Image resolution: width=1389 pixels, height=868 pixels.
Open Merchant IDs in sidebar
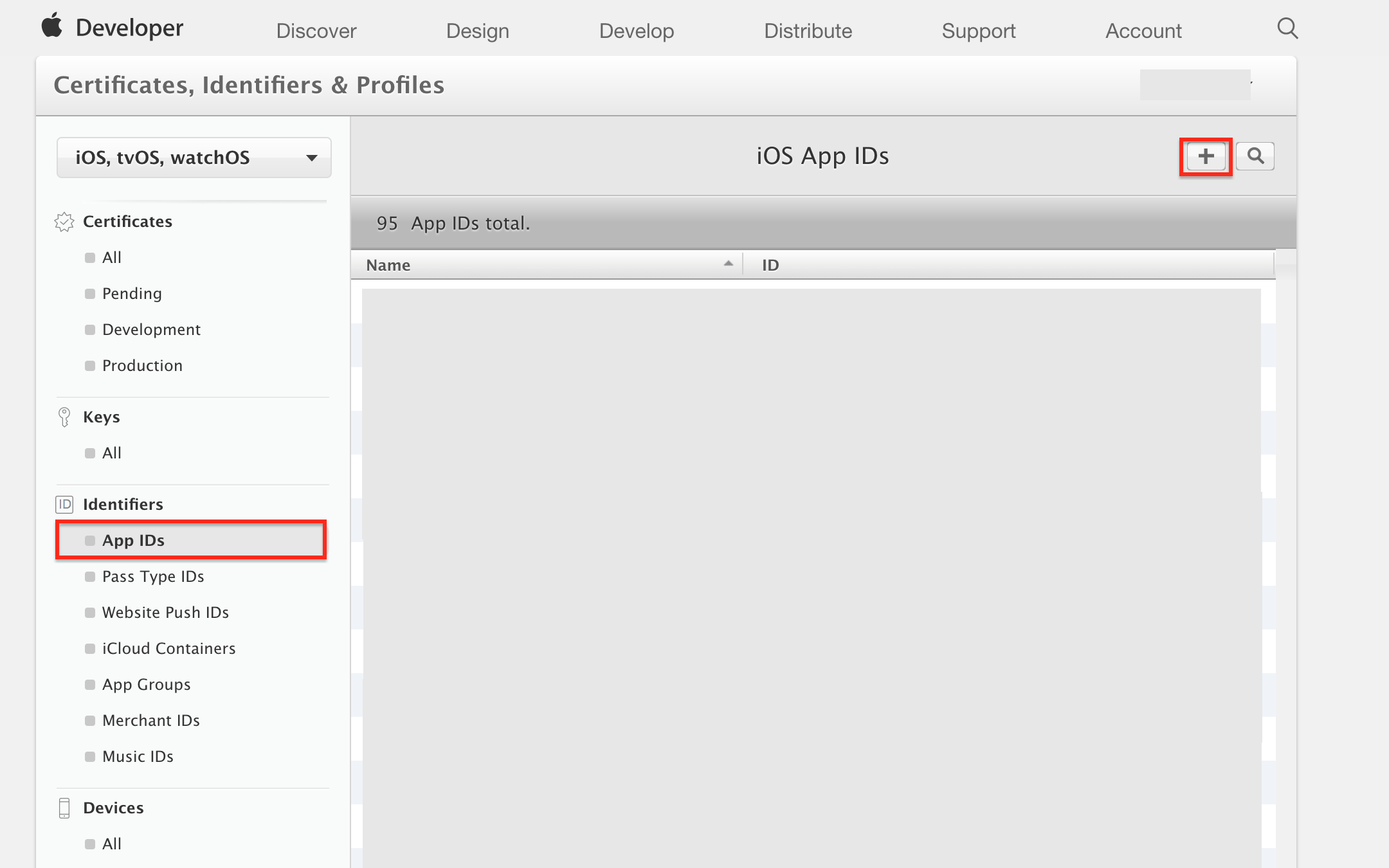151,721
